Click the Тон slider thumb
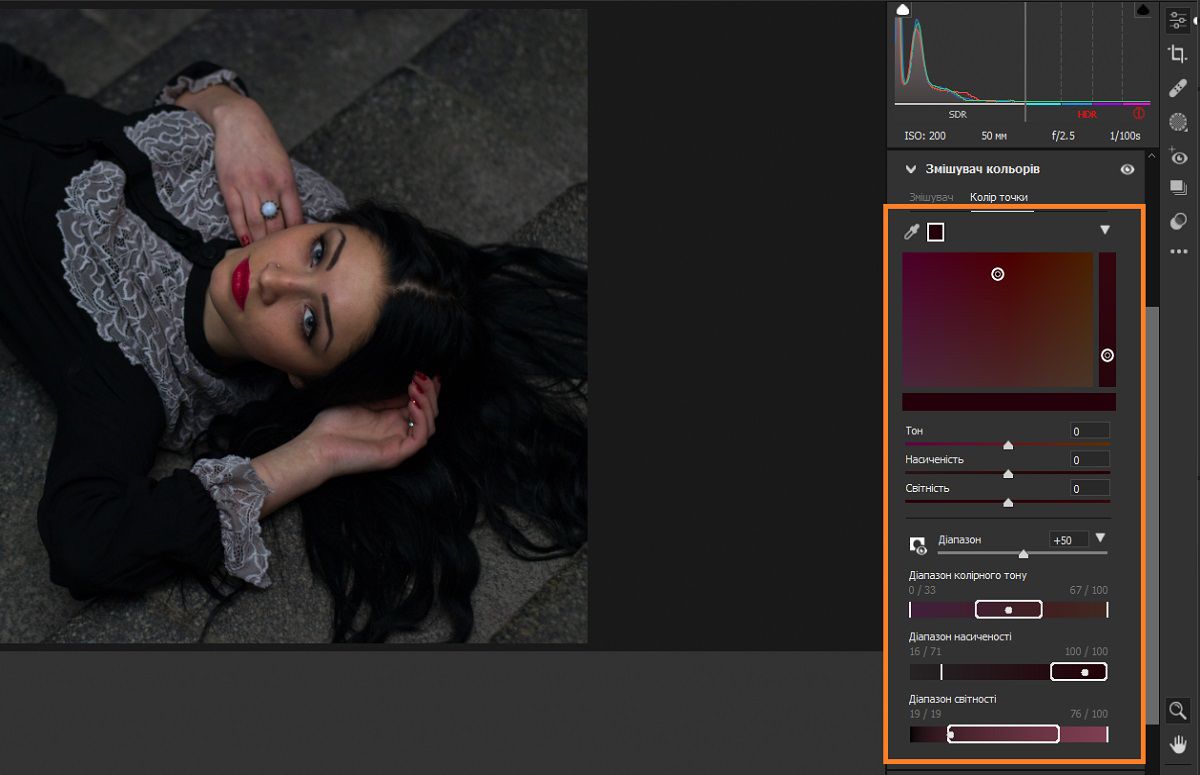Viewport: 1200px width, 775px height. tap(1008, 445)
